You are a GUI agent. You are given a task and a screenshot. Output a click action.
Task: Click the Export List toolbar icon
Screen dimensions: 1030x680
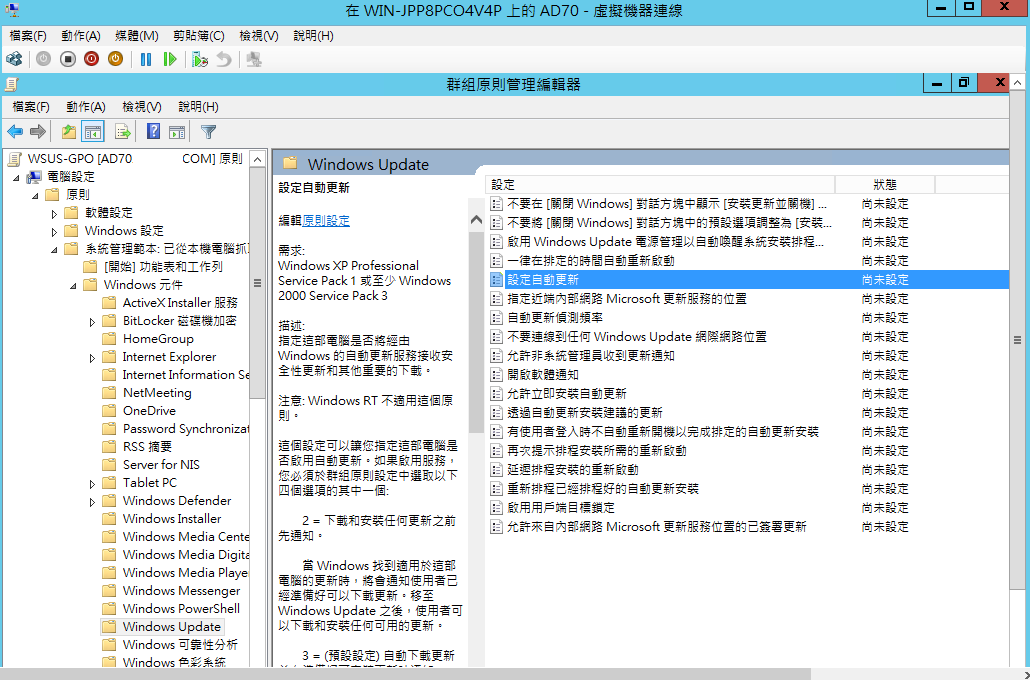pyautogui.click(x=123, y=131)
